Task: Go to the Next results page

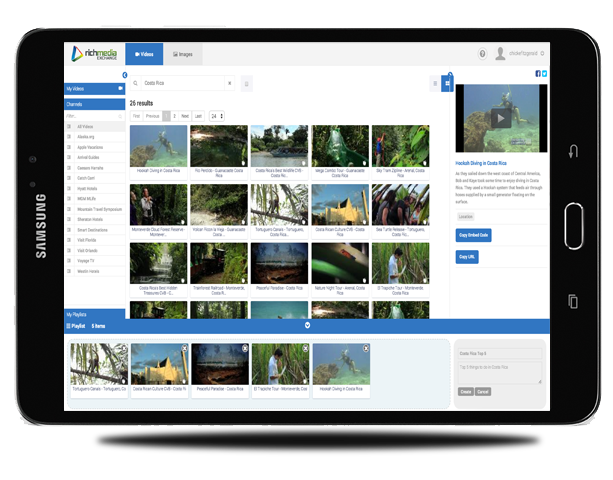Action: tap(185, 116)
